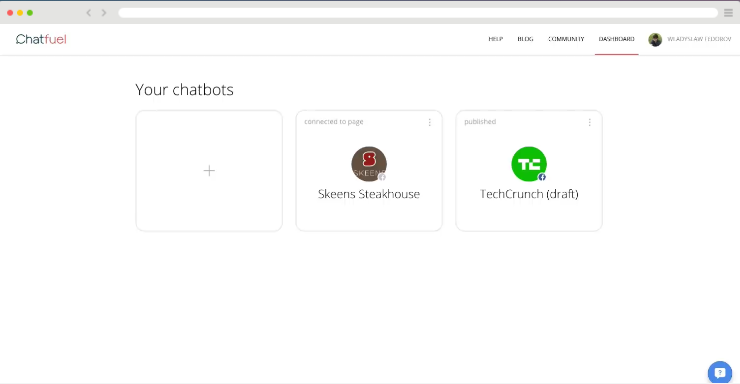
Task: Click the Chatfuel logo
Action: (x=41, y=39)
